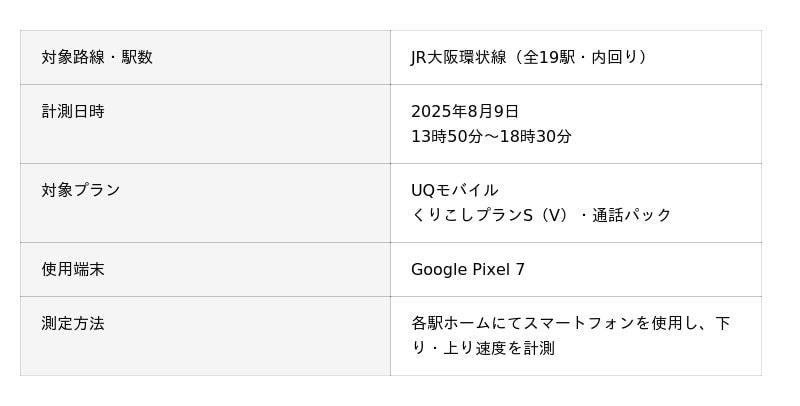The image size is (800, 406).
Task: Click the Pixel 7 text
Action: [x=498, y=269]
